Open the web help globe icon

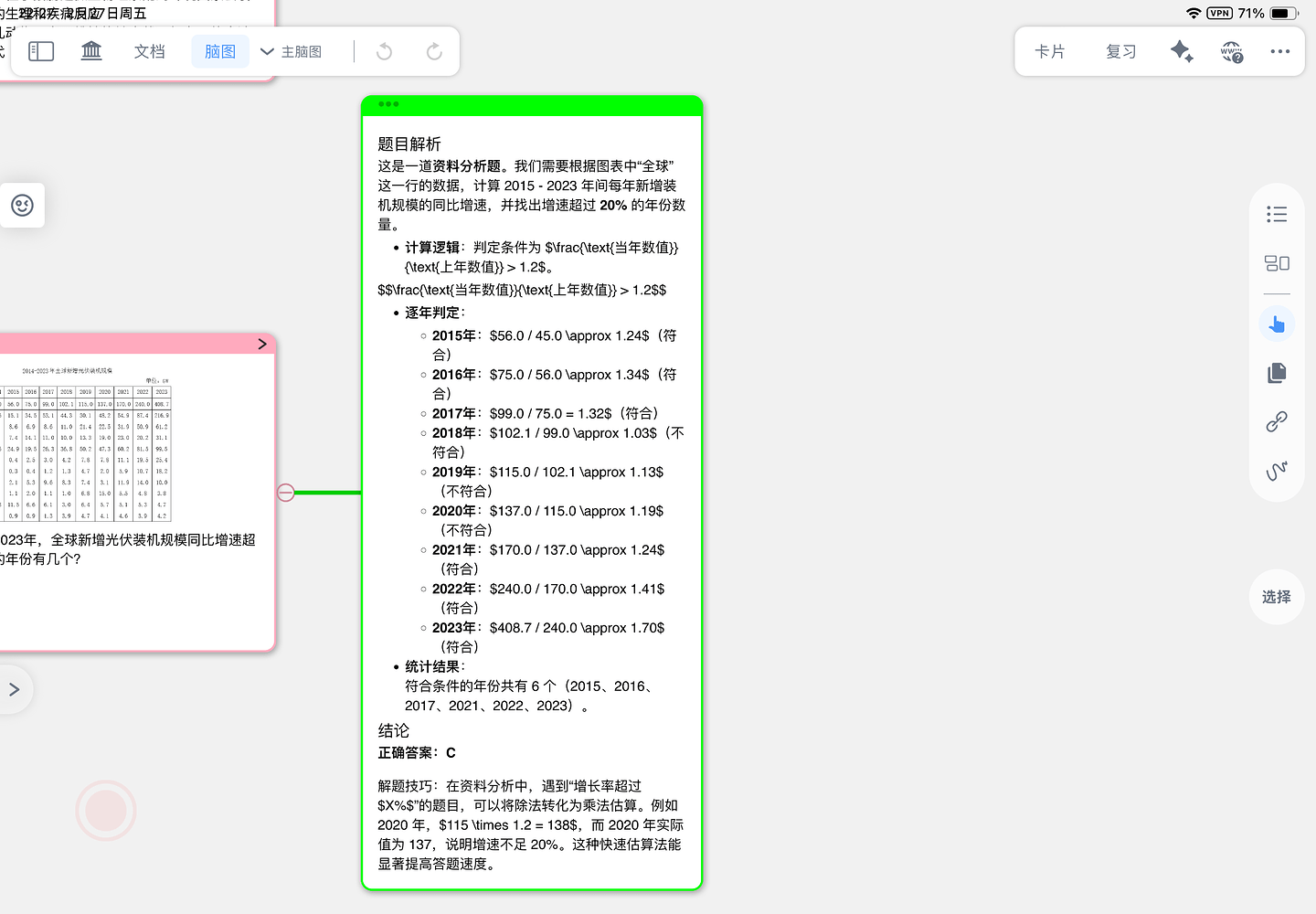[x=1232, y=52]
